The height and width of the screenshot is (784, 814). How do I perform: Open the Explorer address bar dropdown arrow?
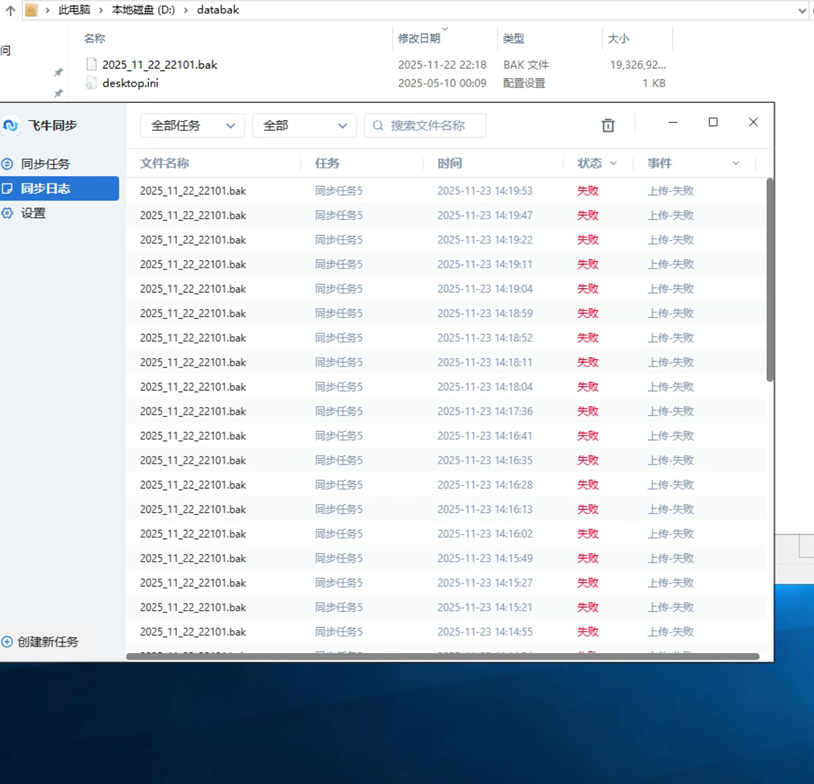(802, 10)
